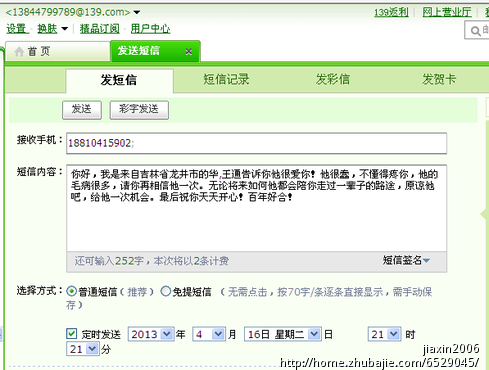Click the search magnifier icon
The image size is (489, 370).
coord(475,31)
